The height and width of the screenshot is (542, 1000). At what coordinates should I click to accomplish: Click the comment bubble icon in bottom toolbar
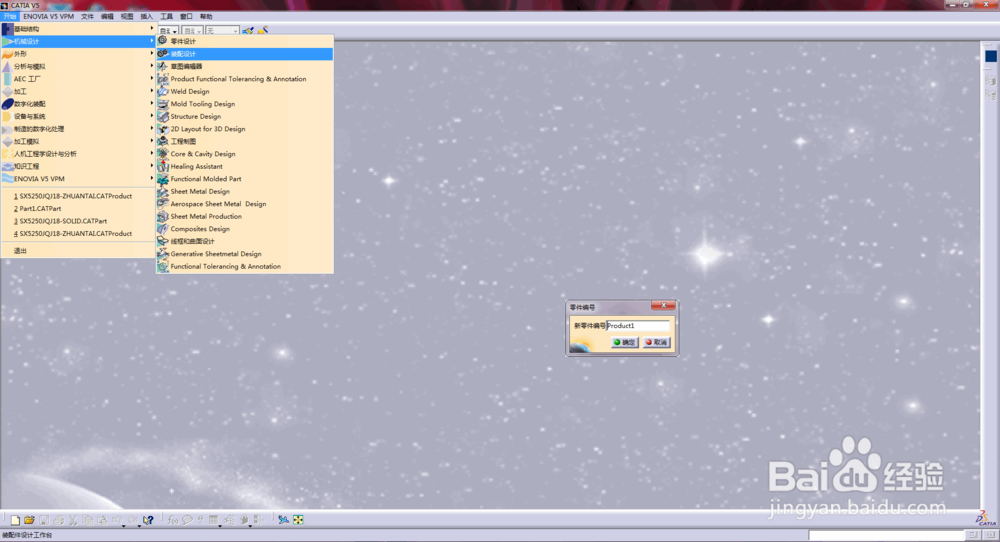coord(187,520)
